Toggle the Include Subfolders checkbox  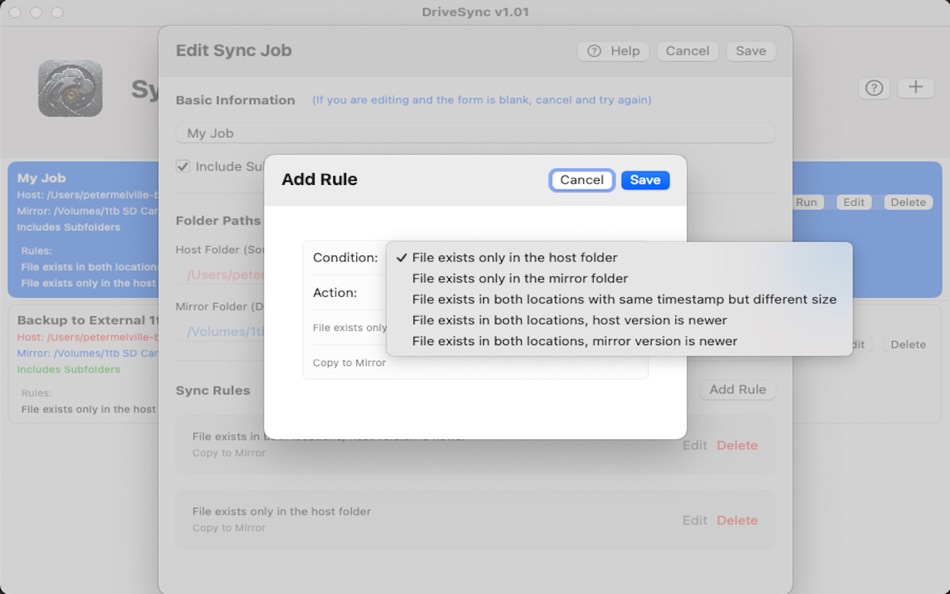click(x=181, y=167)
